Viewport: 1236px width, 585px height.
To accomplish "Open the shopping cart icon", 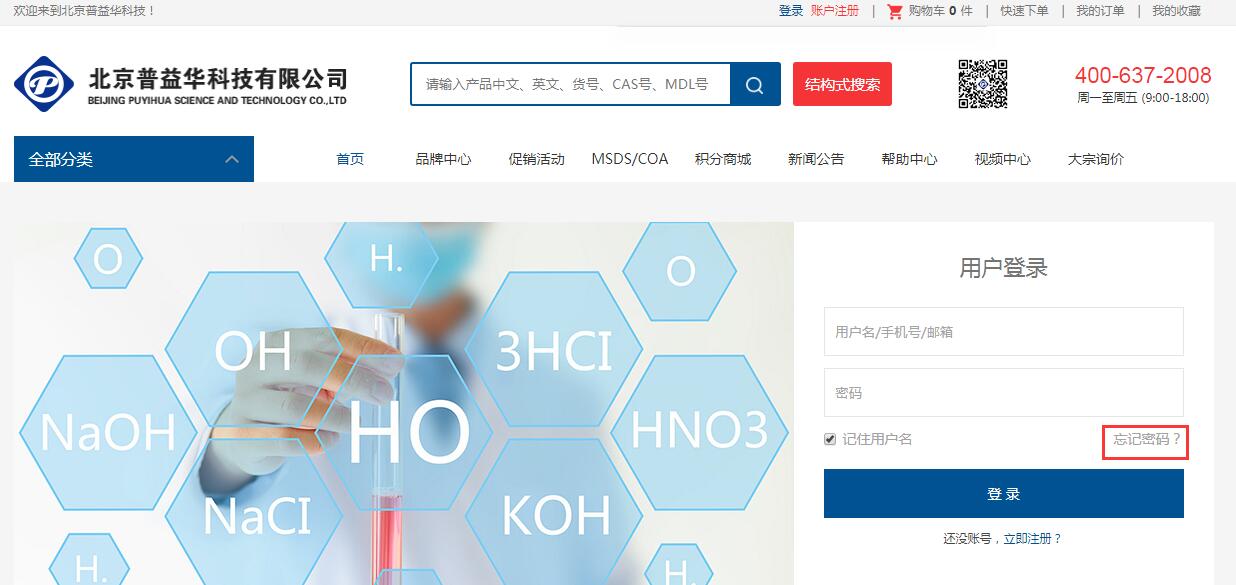I will click(894, 11).
